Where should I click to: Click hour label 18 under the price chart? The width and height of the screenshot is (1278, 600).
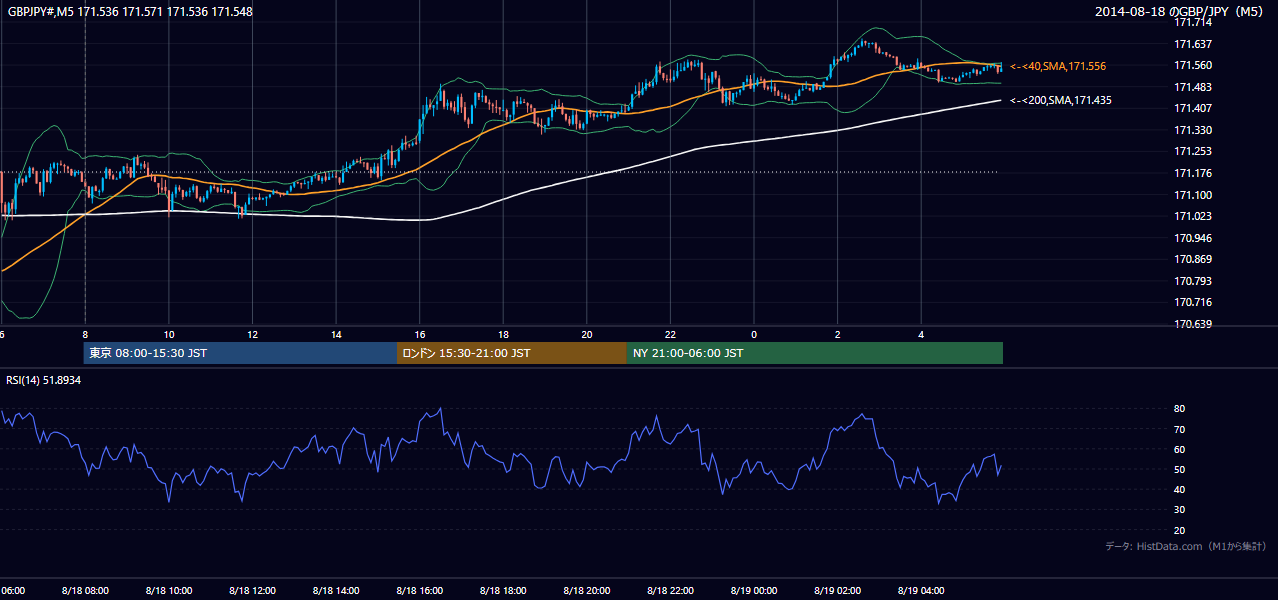tap(503, 334)
